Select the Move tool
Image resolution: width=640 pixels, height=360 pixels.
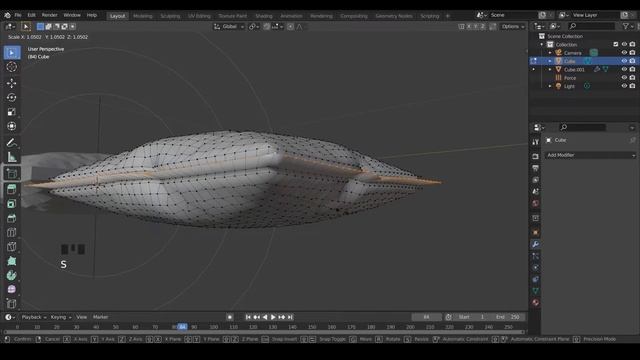point(12,83)
